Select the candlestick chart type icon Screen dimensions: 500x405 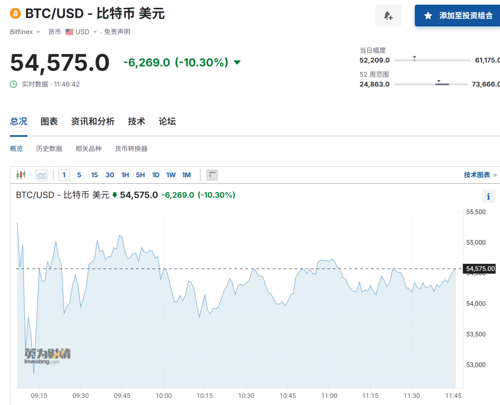21,175
